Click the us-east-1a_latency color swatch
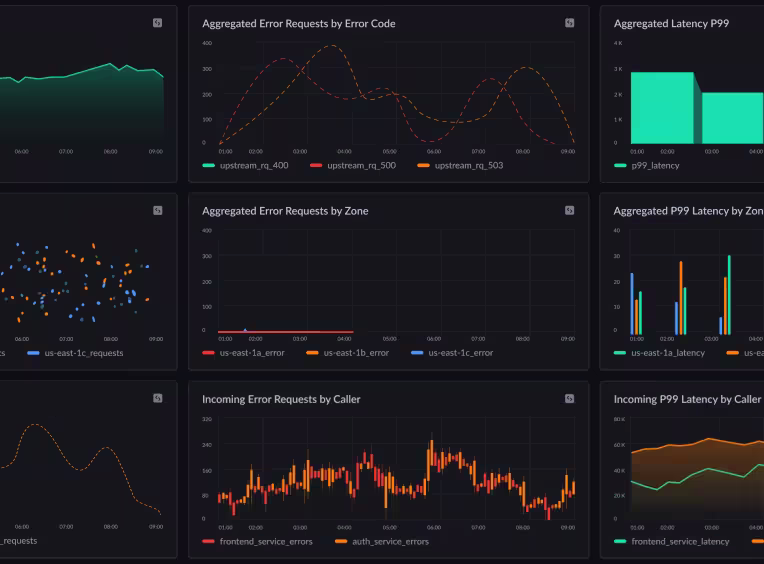This screenshot has height=564, width=764. click(x=620, y=353)
